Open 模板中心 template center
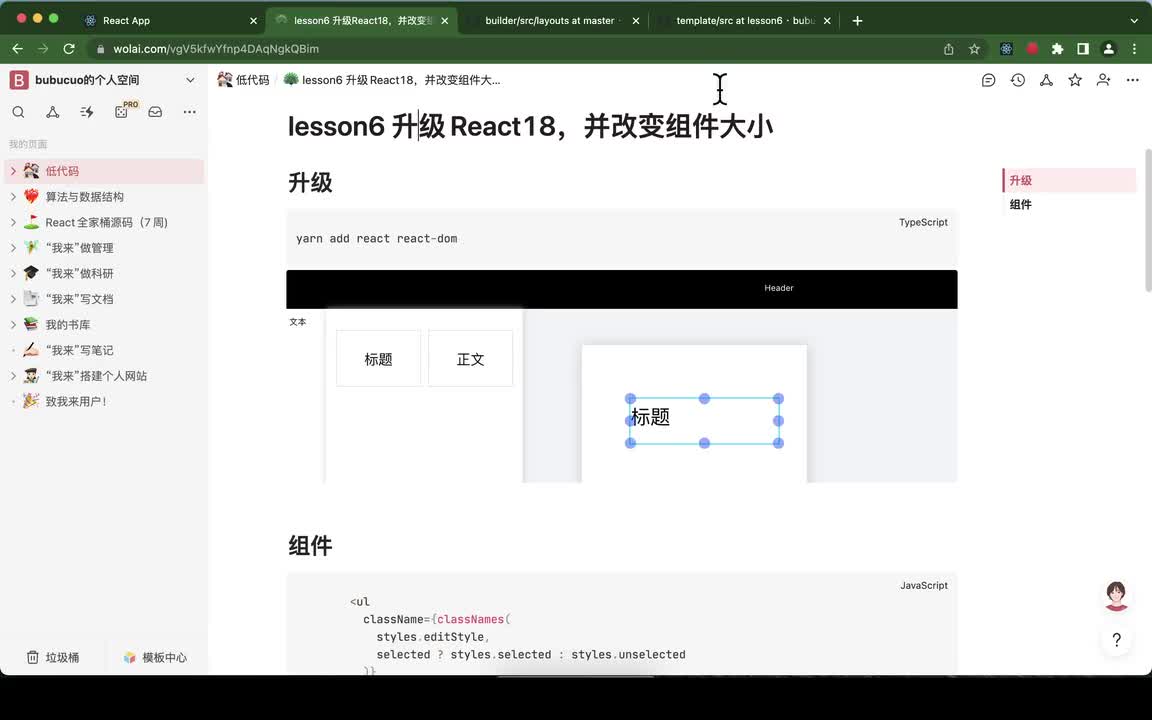Image resolution: width=1152 pixels, height=720 pixels. pos(155,658)
